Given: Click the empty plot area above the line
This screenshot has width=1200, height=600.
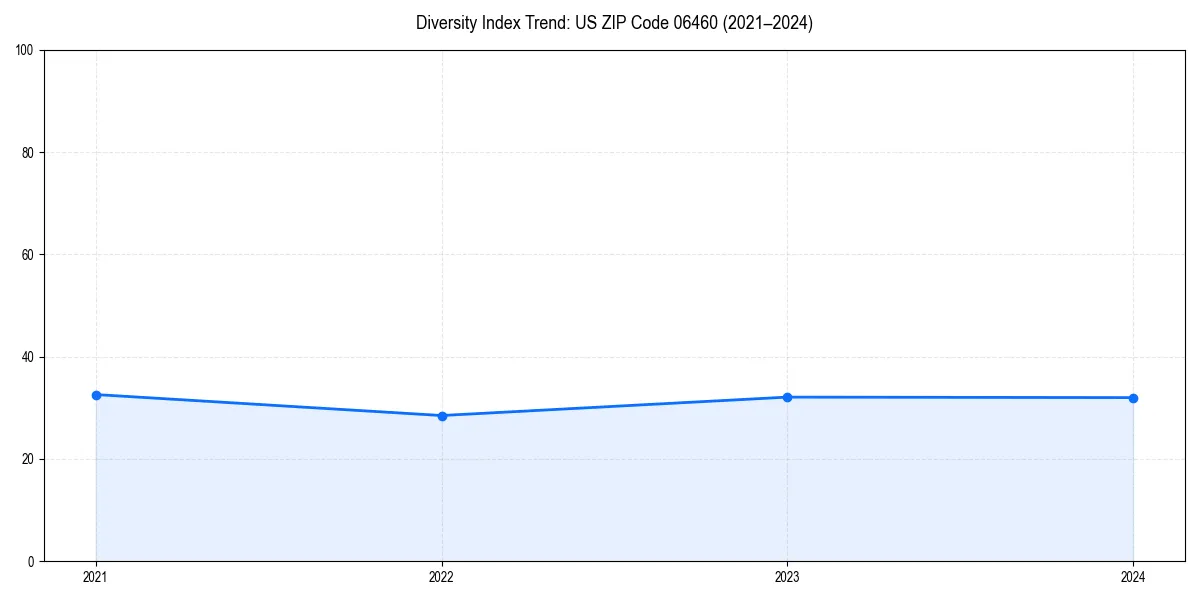Looking at the screenshot, I should [600, 200].
